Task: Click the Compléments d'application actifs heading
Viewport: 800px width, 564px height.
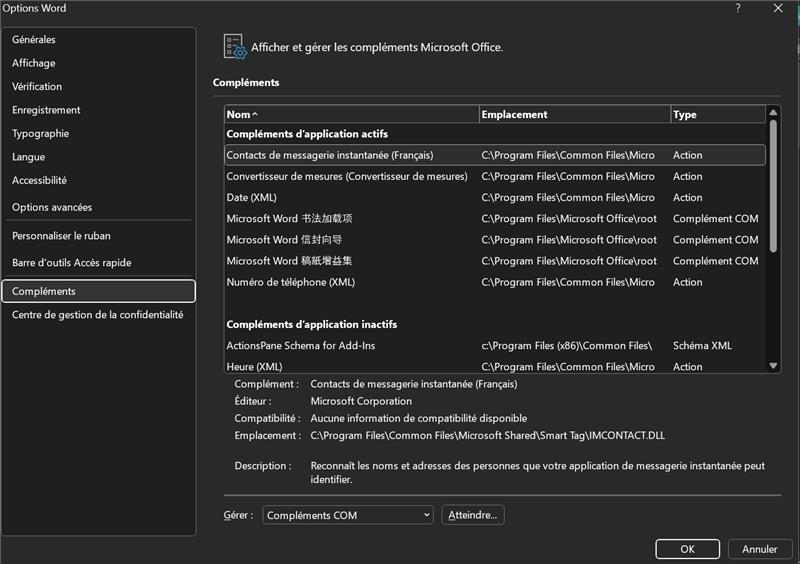Action: (307, 134)
